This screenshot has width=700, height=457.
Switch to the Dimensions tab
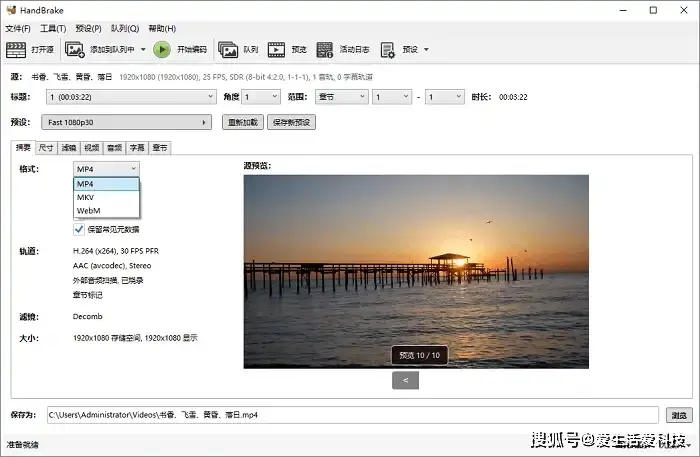coord(46,148)
